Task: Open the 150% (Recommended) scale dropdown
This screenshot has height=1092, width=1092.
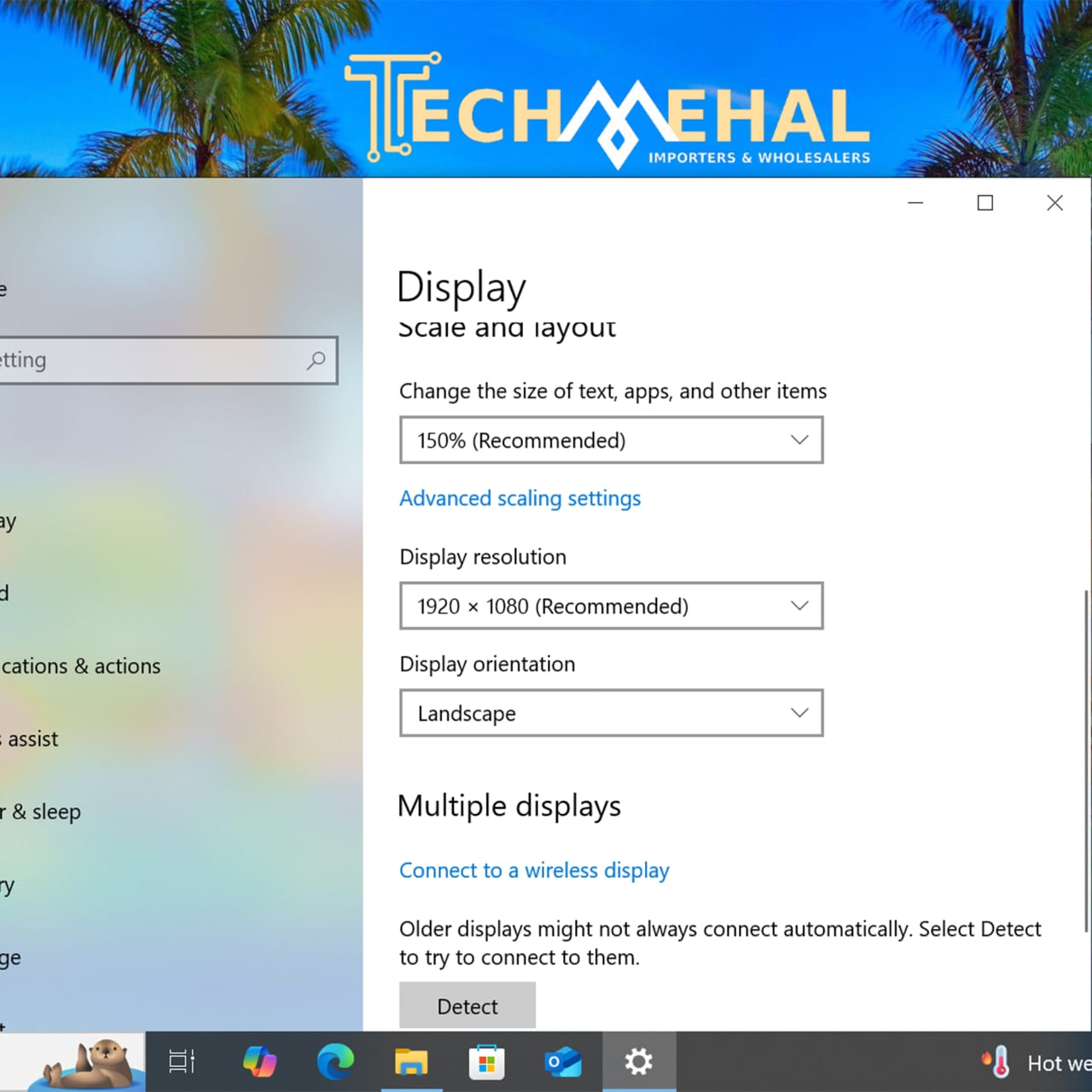Action: pyautogui.click(x=612, y=440)
